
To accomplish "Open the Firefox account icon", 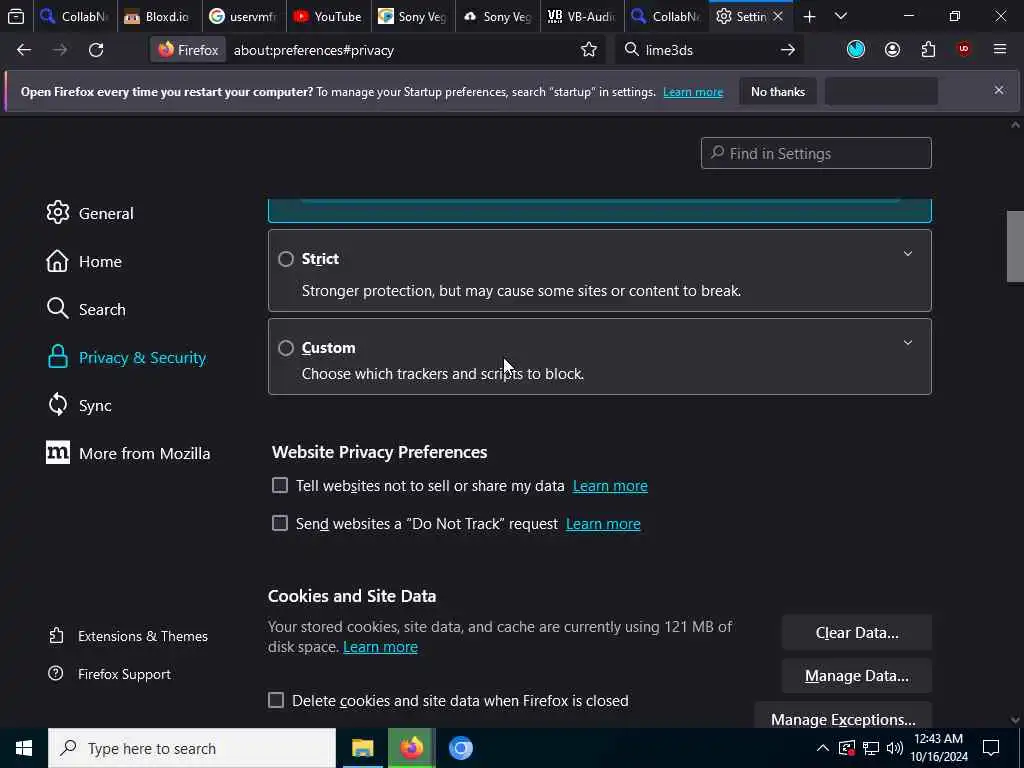I will (892, 50).
